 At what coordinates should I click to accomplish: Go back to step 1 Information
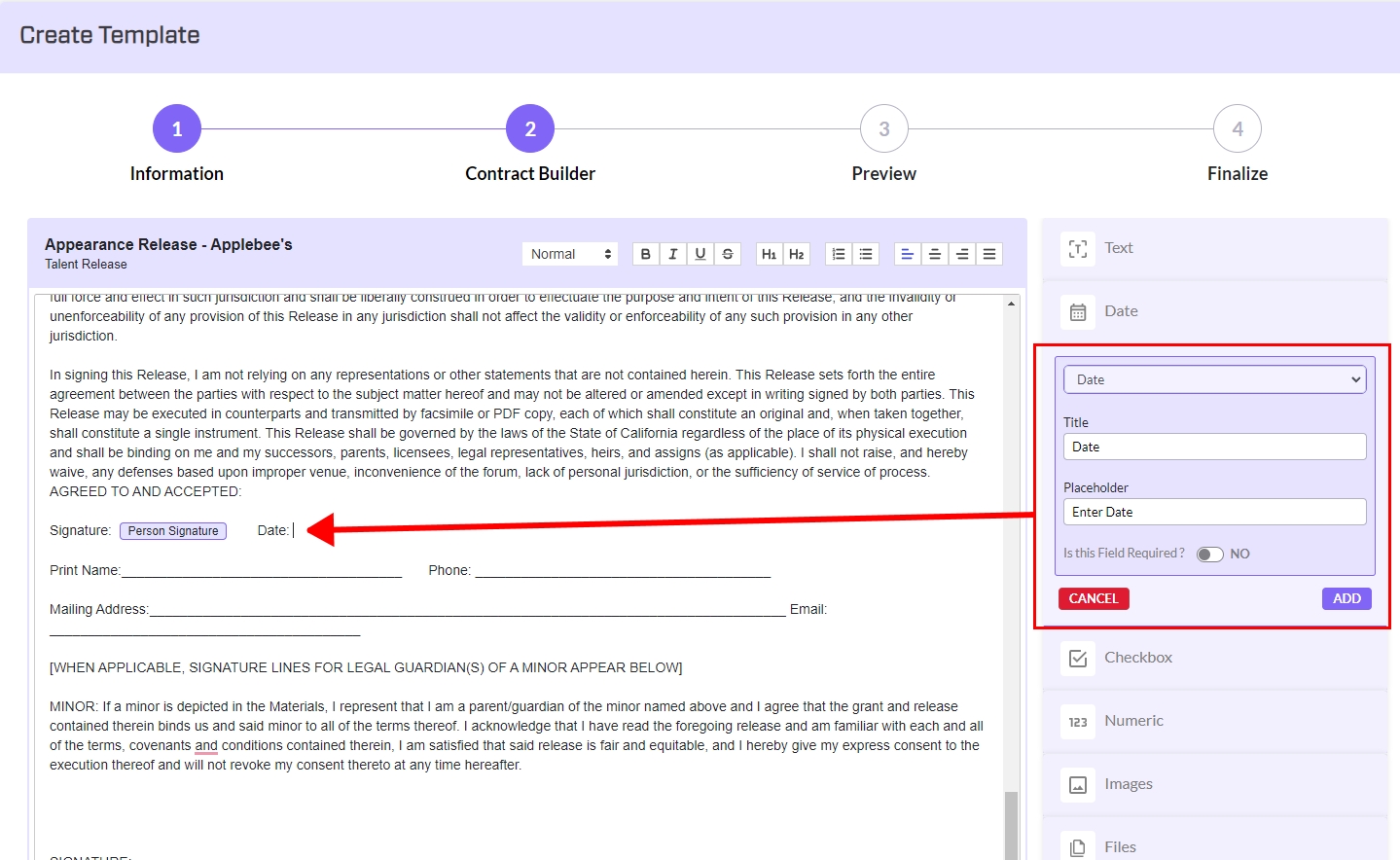coord(177,129)
